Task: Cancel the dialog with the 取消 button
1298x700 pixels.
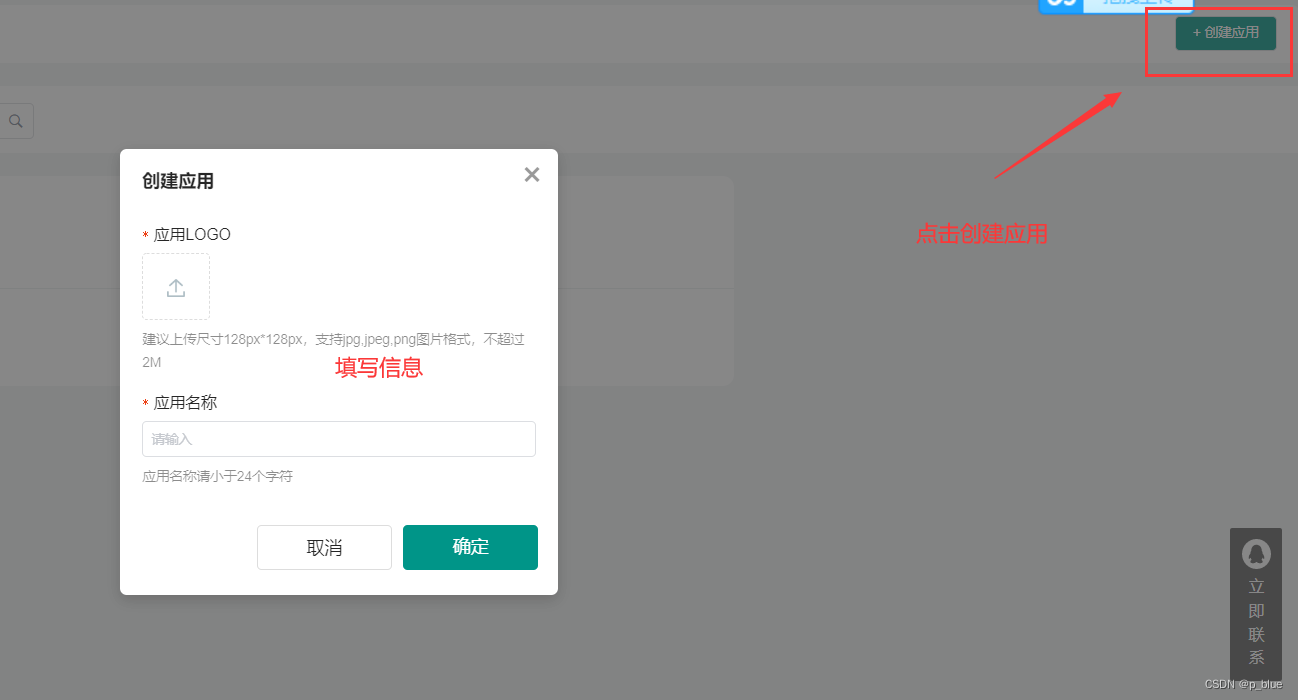Action: [x=324, y=547]
